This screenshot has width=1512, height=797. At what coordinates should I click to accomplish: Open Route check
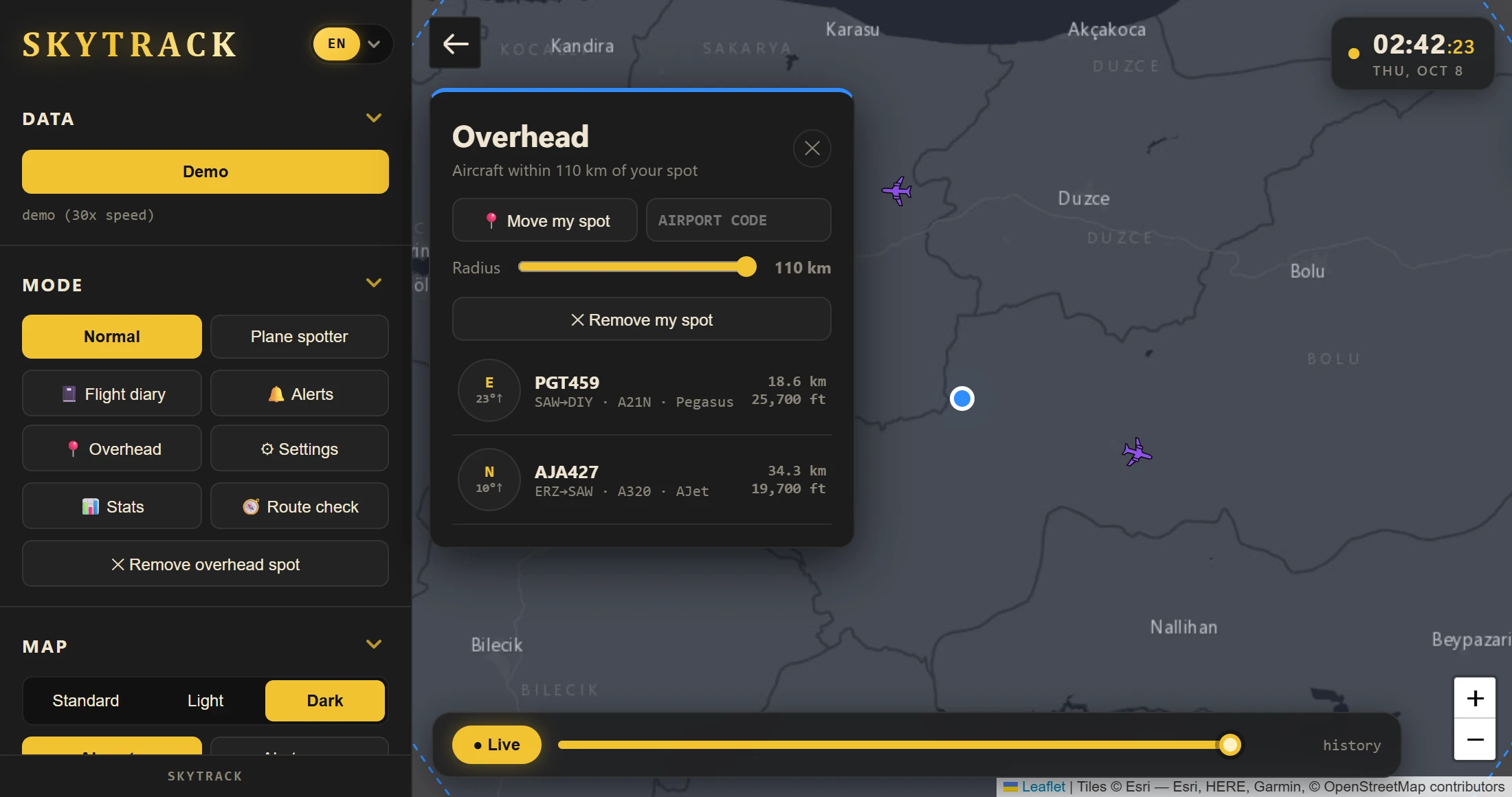coord(300,506)
